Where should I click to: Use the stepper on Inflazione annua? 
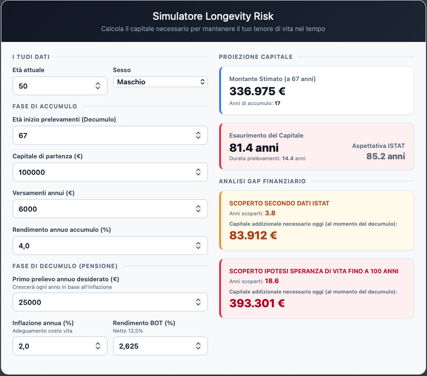click(98, 346)
